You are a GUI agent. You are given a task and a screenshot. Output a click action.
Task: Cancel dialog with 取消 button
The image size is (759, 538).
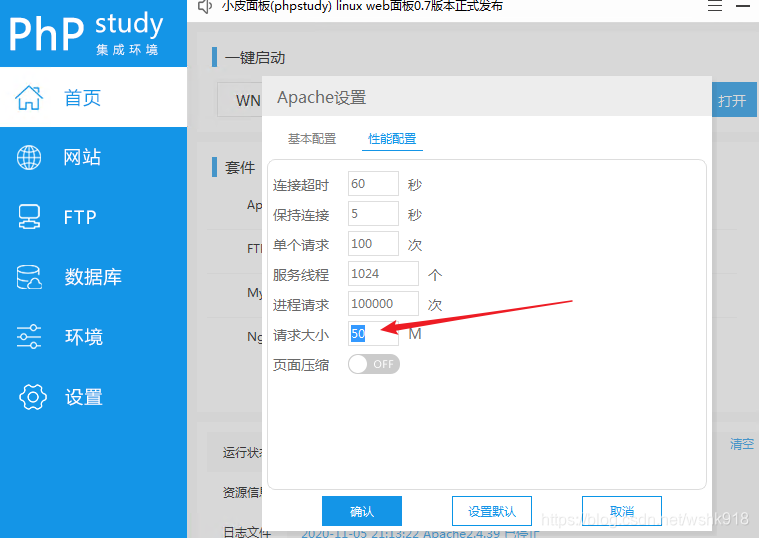pyautogui.click(x=622, y=511)
